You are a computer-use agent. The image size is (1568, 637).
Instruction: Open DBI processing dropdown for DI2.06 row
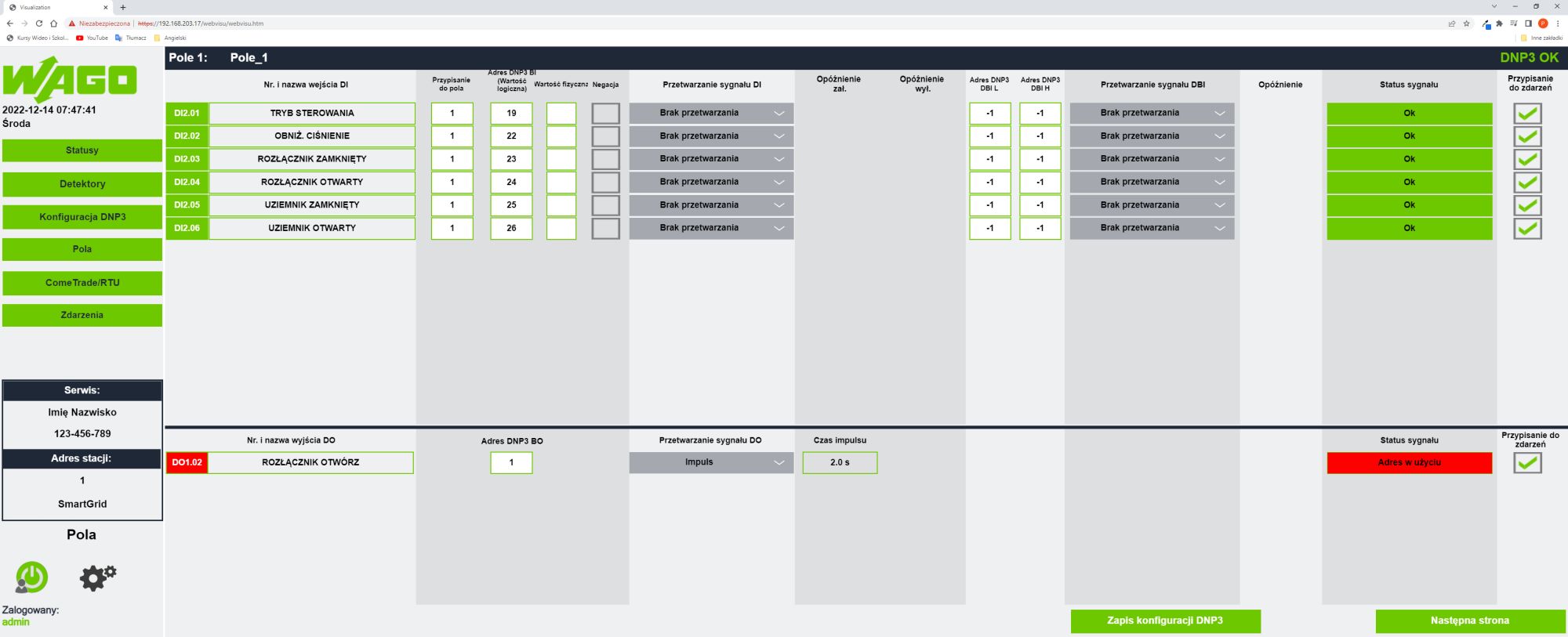click(x=1152, y=228)
